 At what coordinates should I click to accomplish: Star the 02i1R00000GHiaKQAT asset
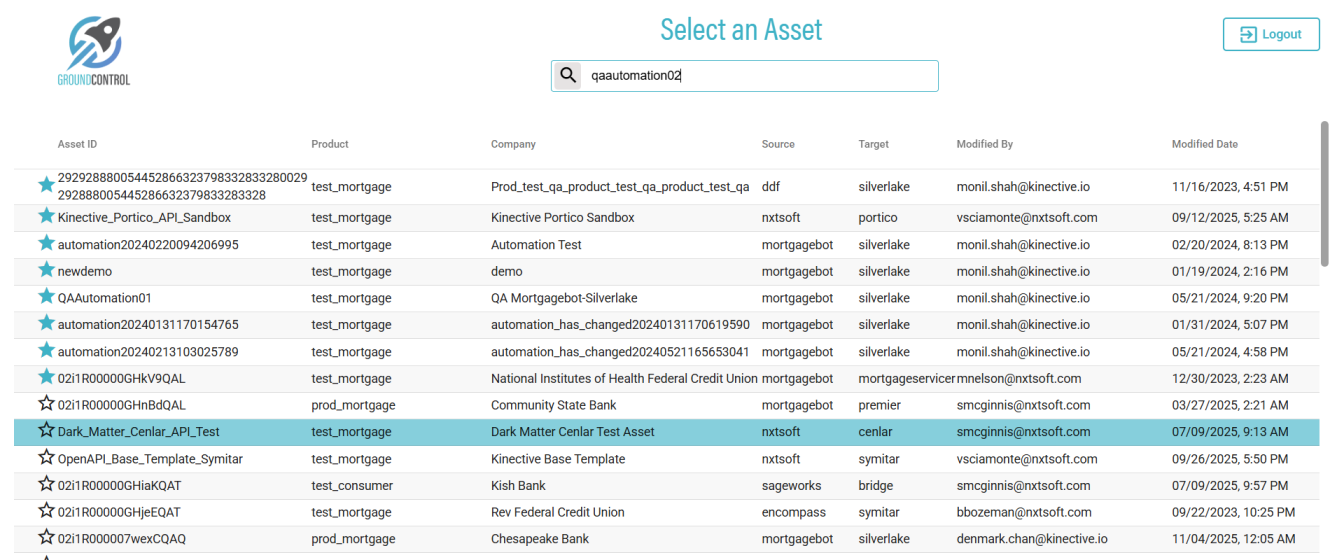point(46,485)
